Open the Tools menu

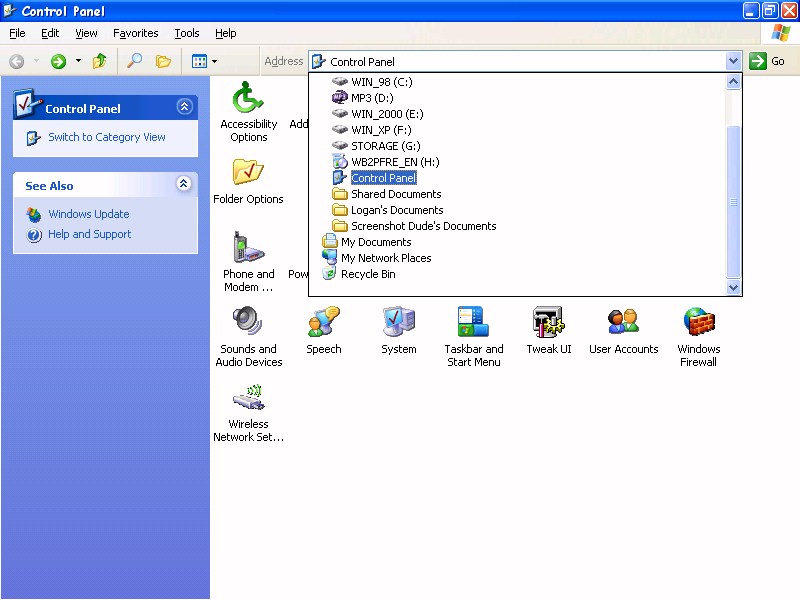(187, 33)
